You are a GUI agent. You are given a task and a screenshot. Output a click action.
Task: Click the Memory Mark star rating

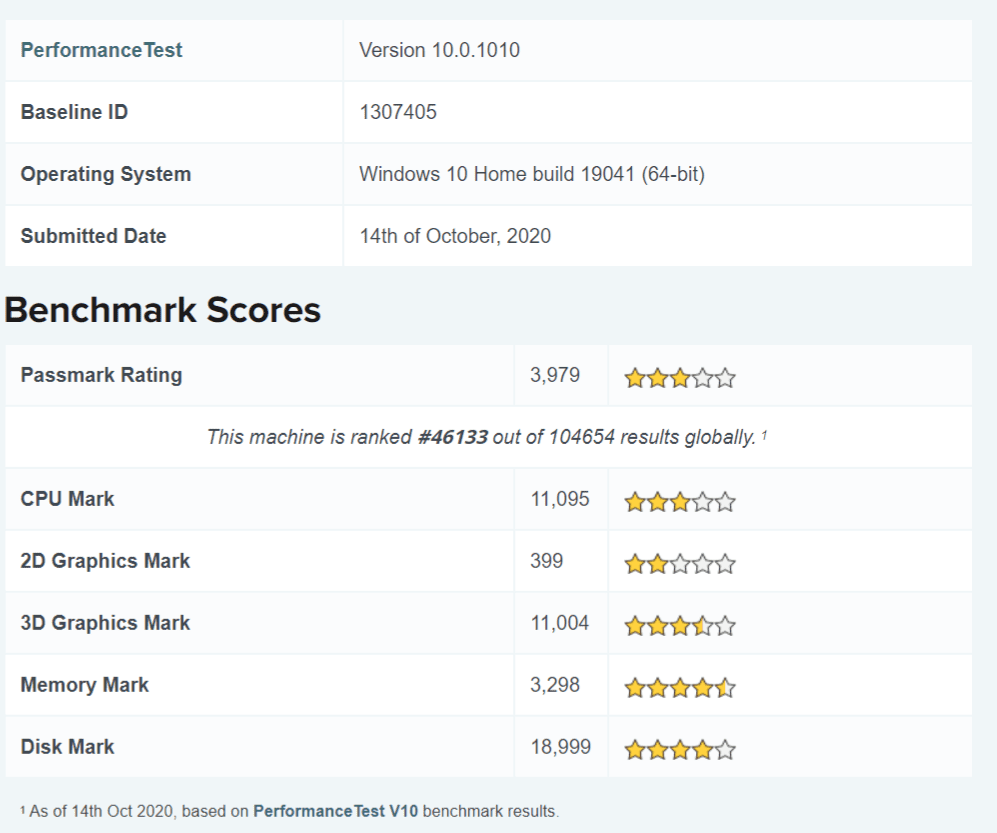[x=680, y=688]
